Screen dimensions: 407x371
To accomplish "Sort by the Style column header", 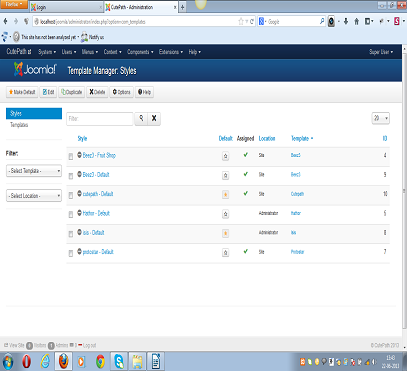I will click(x=82, y=139).
